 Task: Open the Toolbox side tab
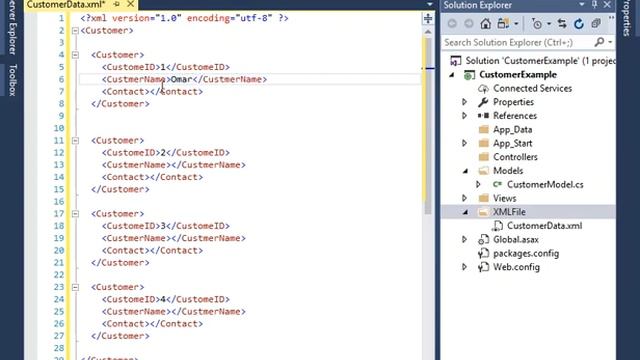tap(12, 80)
